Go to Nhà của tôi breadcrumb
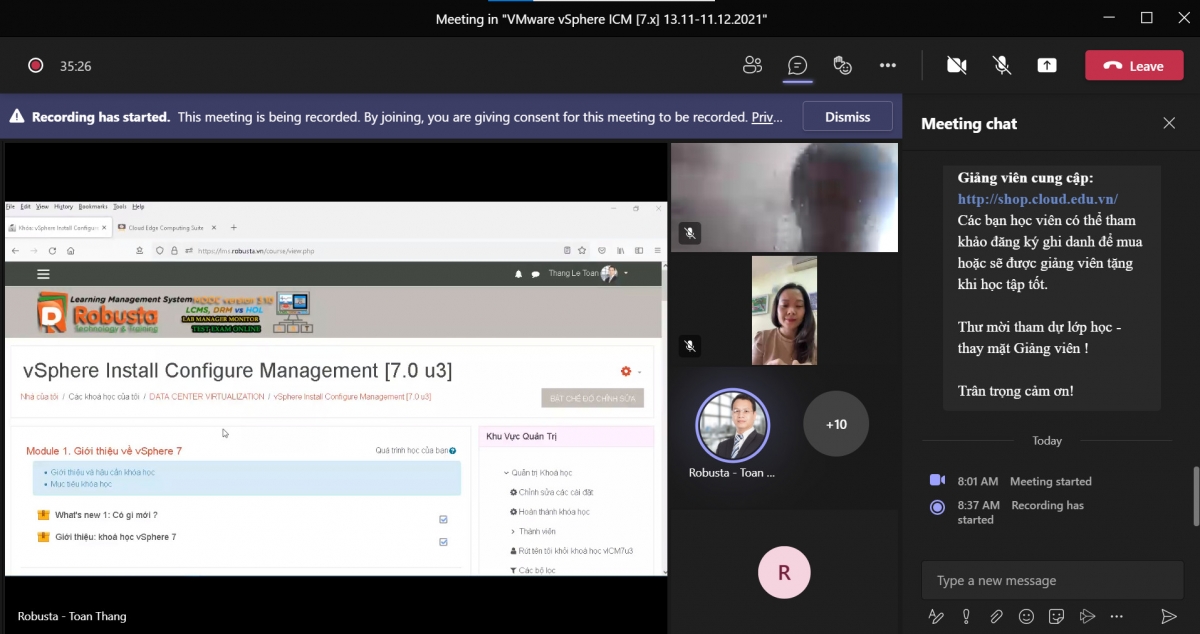 [x=40, y=397]
